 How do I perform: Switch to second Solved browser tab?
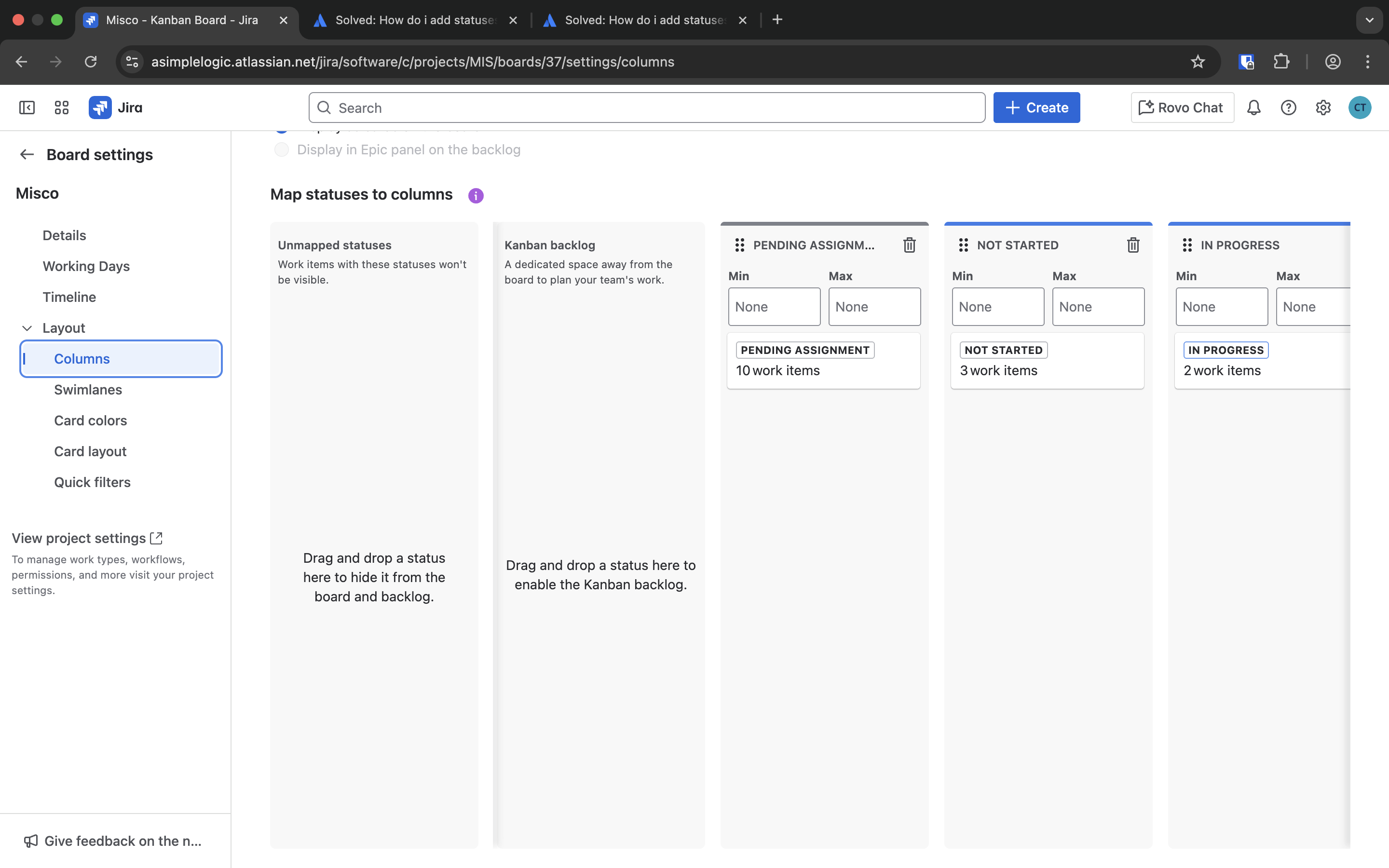pyautogui.click(x=644, y=20)
